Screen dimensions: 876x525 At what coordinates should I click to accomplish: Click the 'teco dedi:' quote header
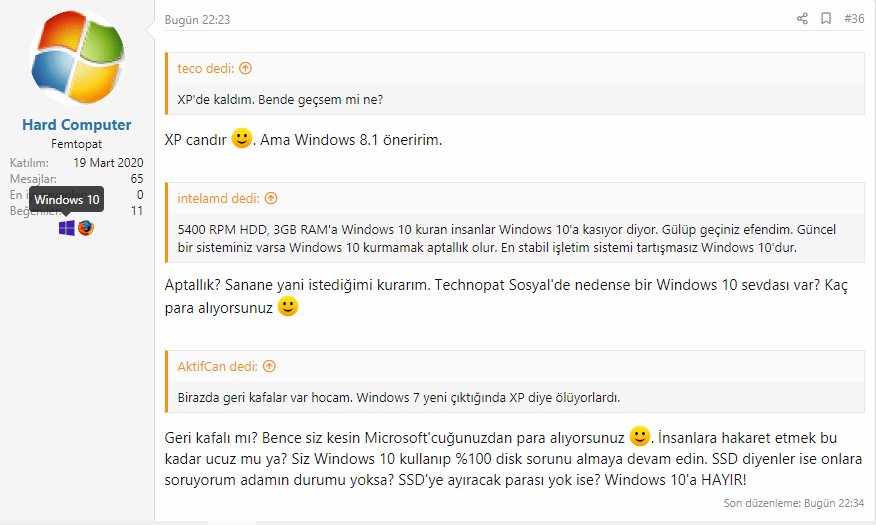pos(206,68)
